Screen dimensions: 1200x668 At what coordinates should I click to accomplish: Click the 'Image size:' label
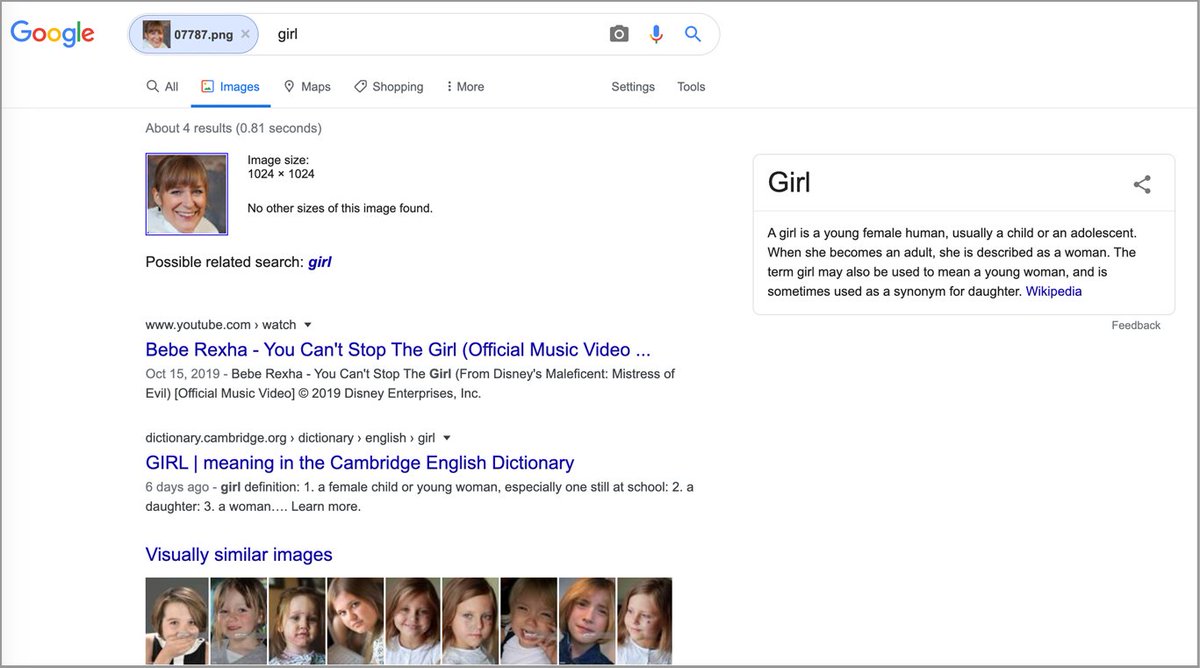click(x=278, y=160)
